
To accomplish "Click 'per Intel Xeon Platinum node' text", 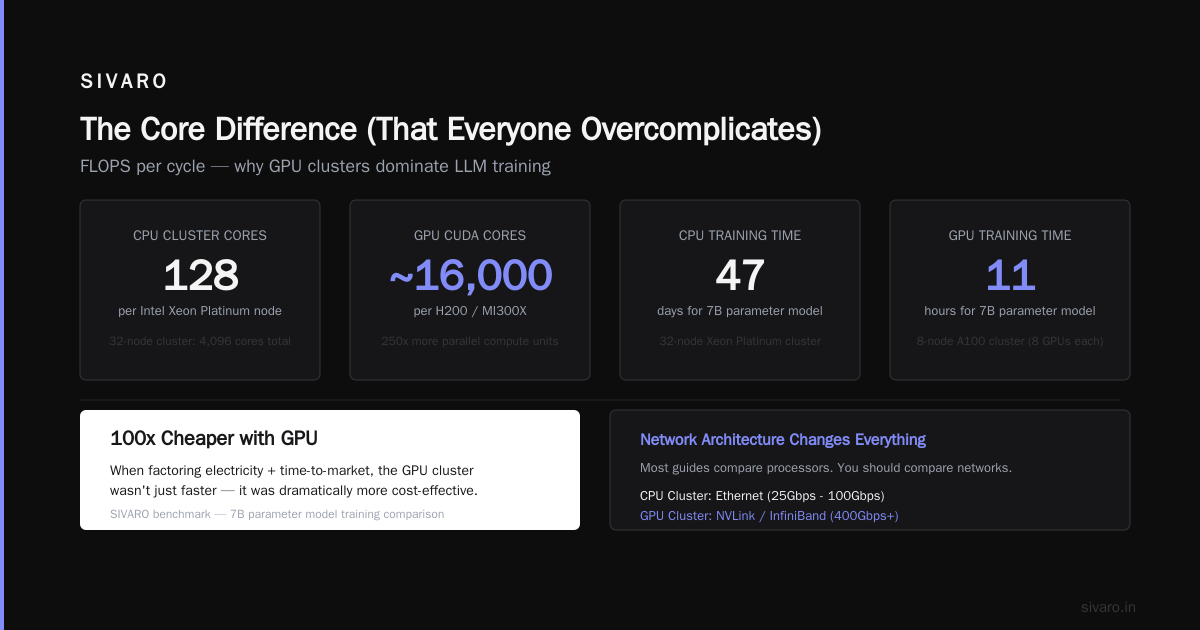I will coord(200,311).
